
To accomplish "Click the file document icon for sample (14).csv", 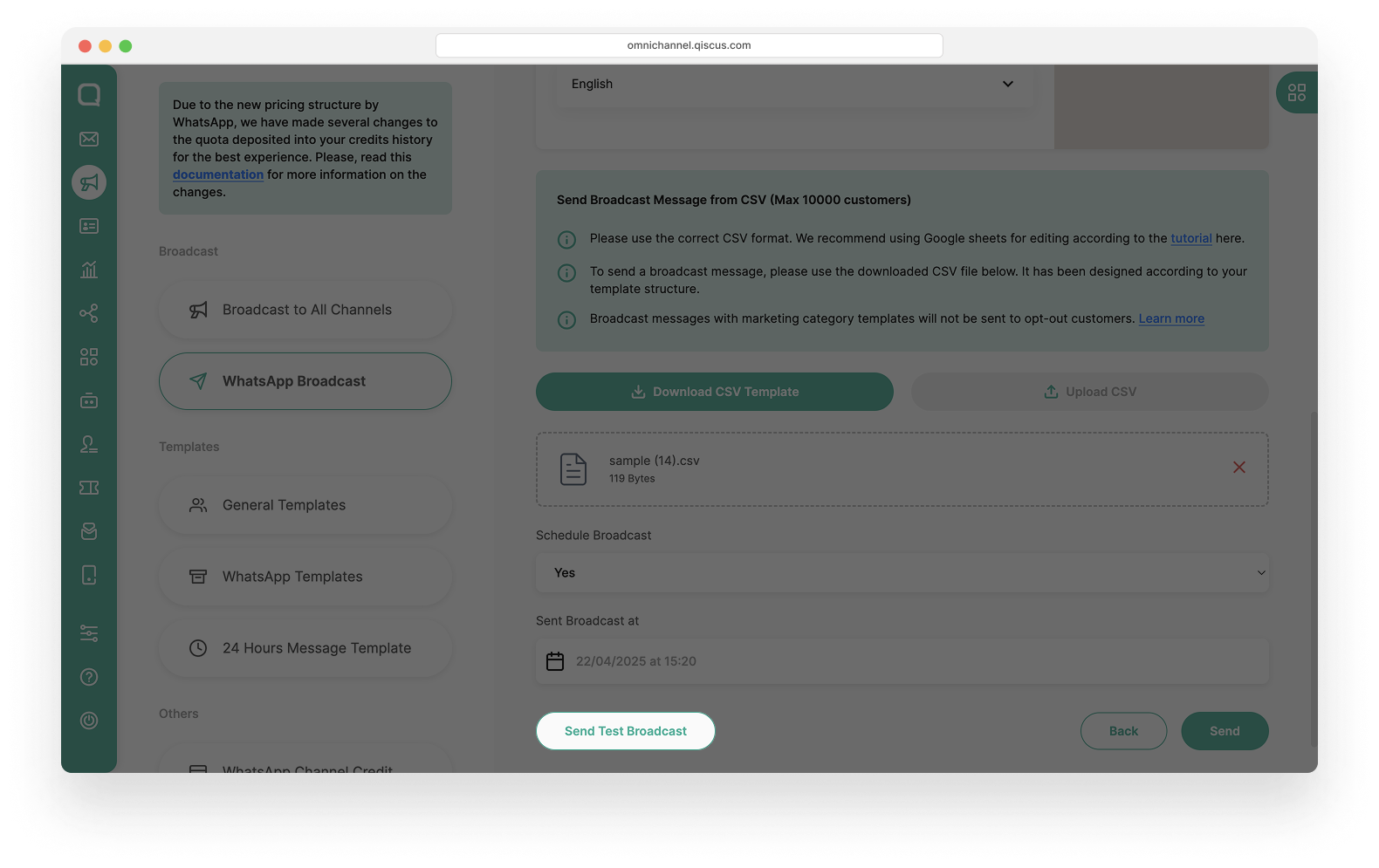I will 573,469.
